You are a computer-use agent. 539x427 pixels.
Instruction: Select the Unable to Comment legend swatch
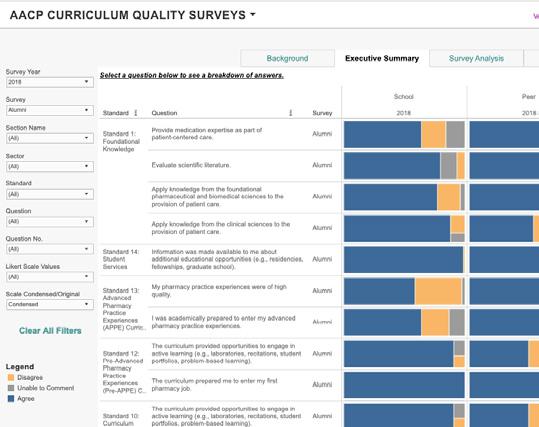tap(11, 388)
